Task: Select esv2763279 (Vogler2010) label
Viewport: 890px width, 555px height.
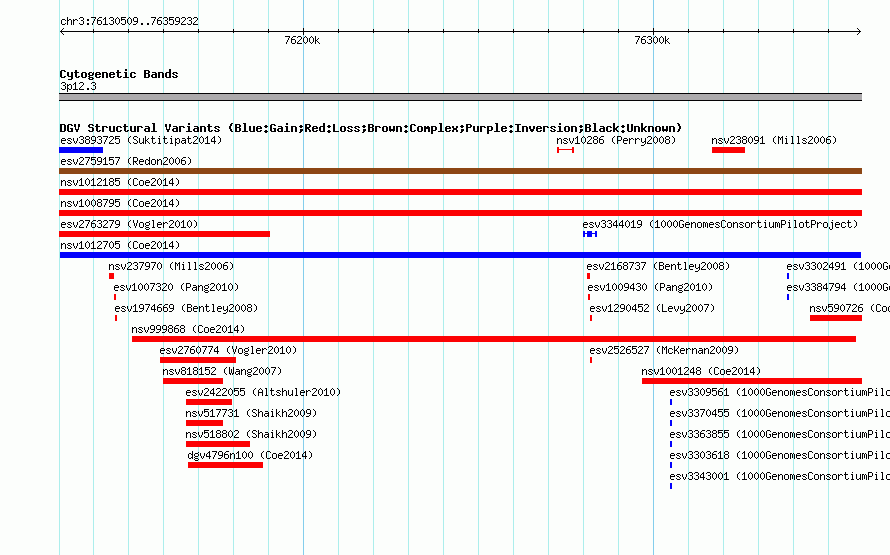Action: [129, 224]
